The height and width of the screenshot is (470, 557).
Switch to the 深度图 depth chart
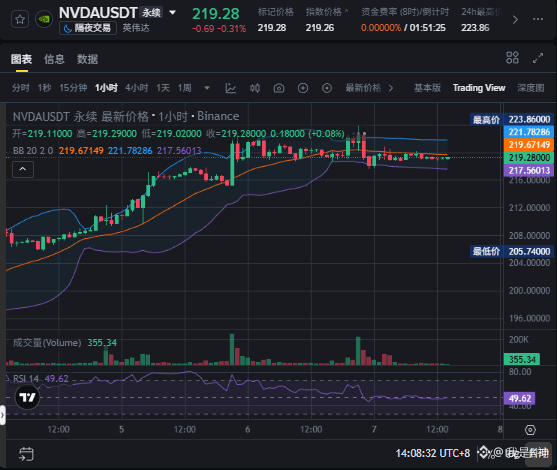[x=530, y=88]
